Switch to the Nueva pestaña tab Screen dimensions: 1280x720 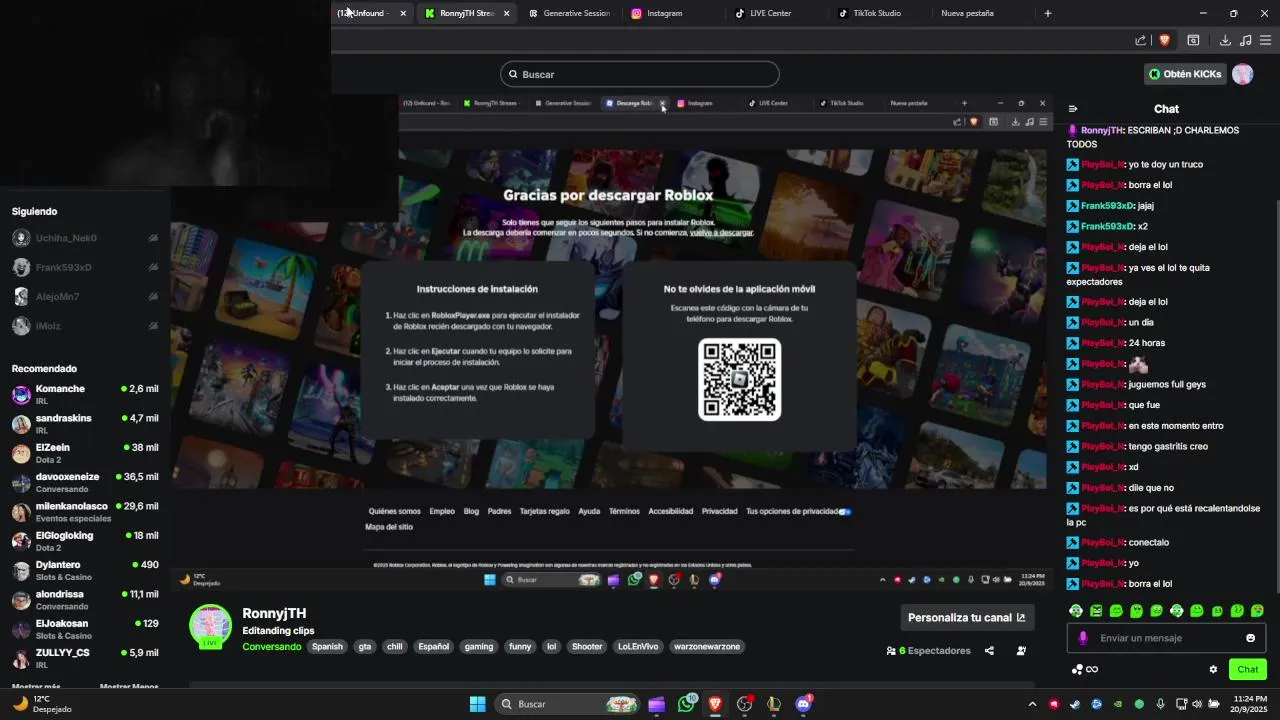coord(981,13)
